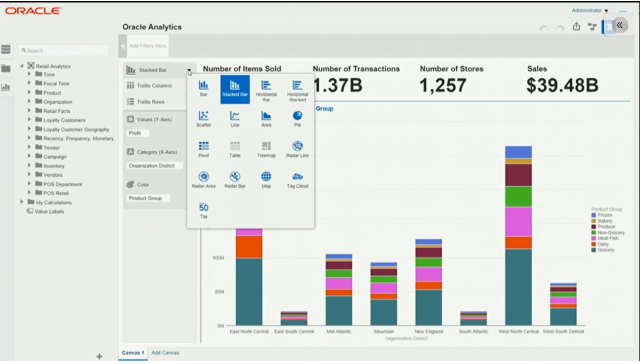Click the Add Canvas tab
Image resolution: width=641 pixels, height=364 pixels.
pos(165,353)
